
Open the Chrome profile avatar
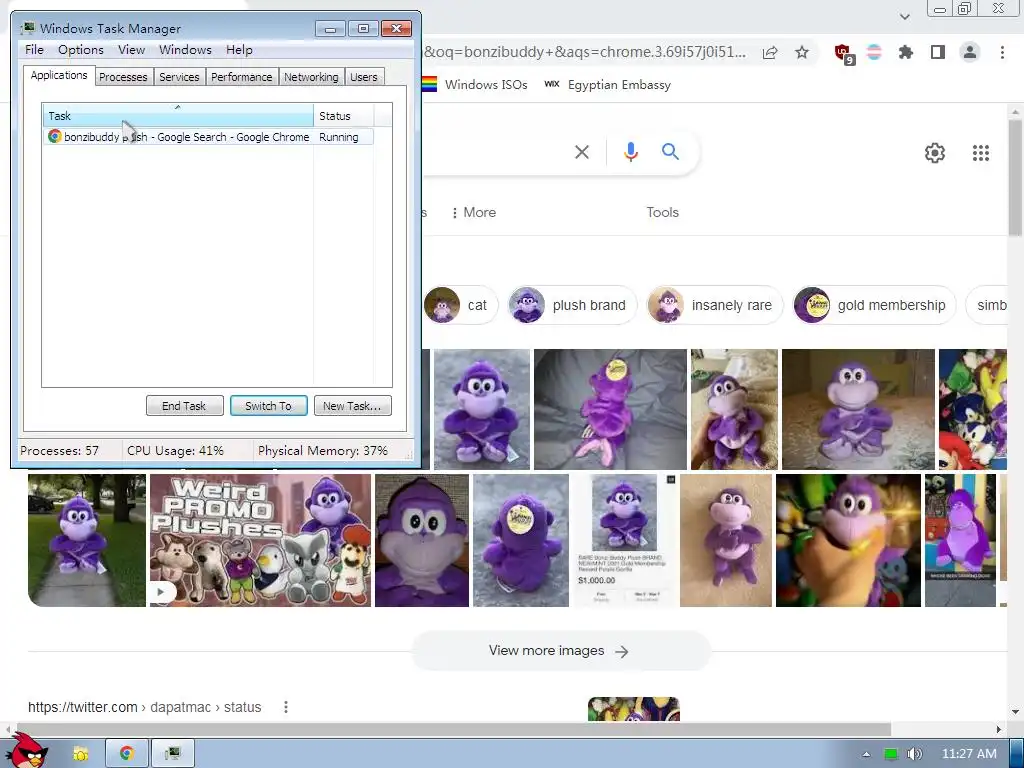pyautogui.click(x=970, y=52)
